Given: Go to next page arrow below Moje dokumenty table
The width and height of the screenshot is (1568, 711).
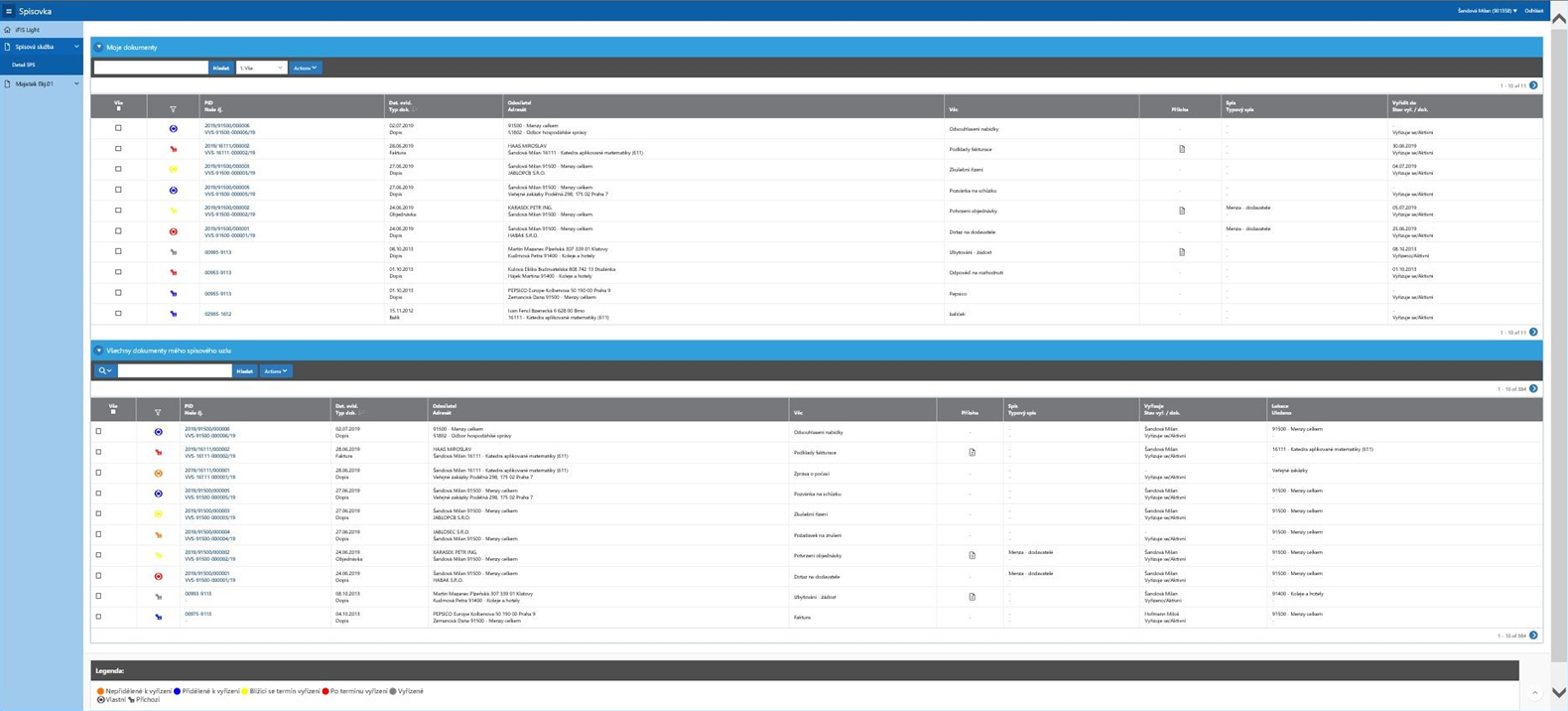Looking at the screenshot, I should pos(1533,332).
